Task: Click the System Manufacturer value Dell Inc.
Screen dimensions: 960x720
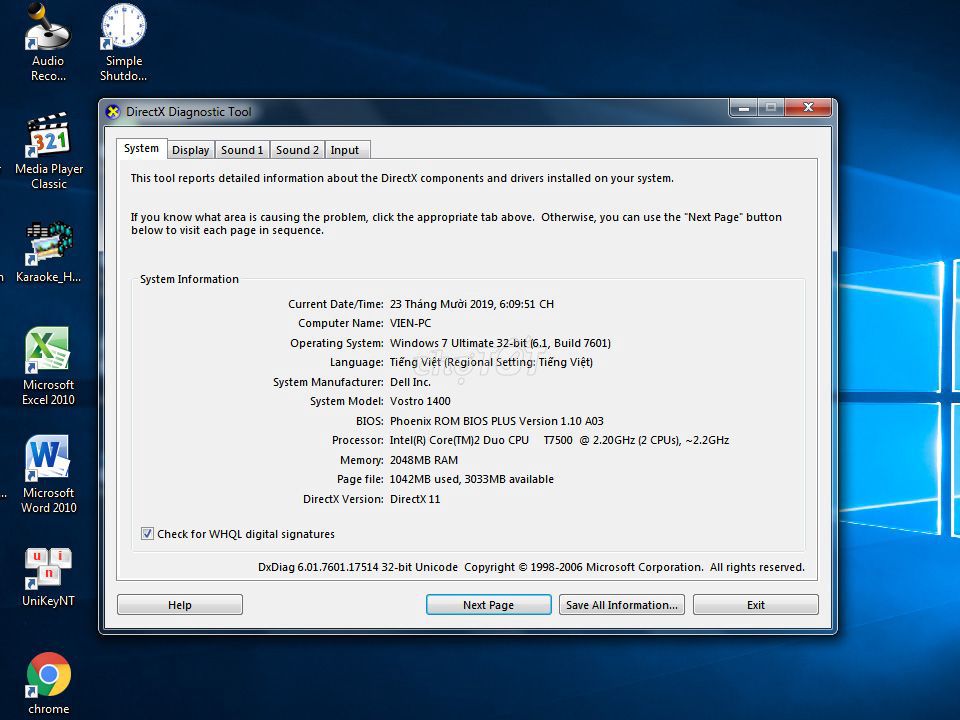Action: (410, 382)
